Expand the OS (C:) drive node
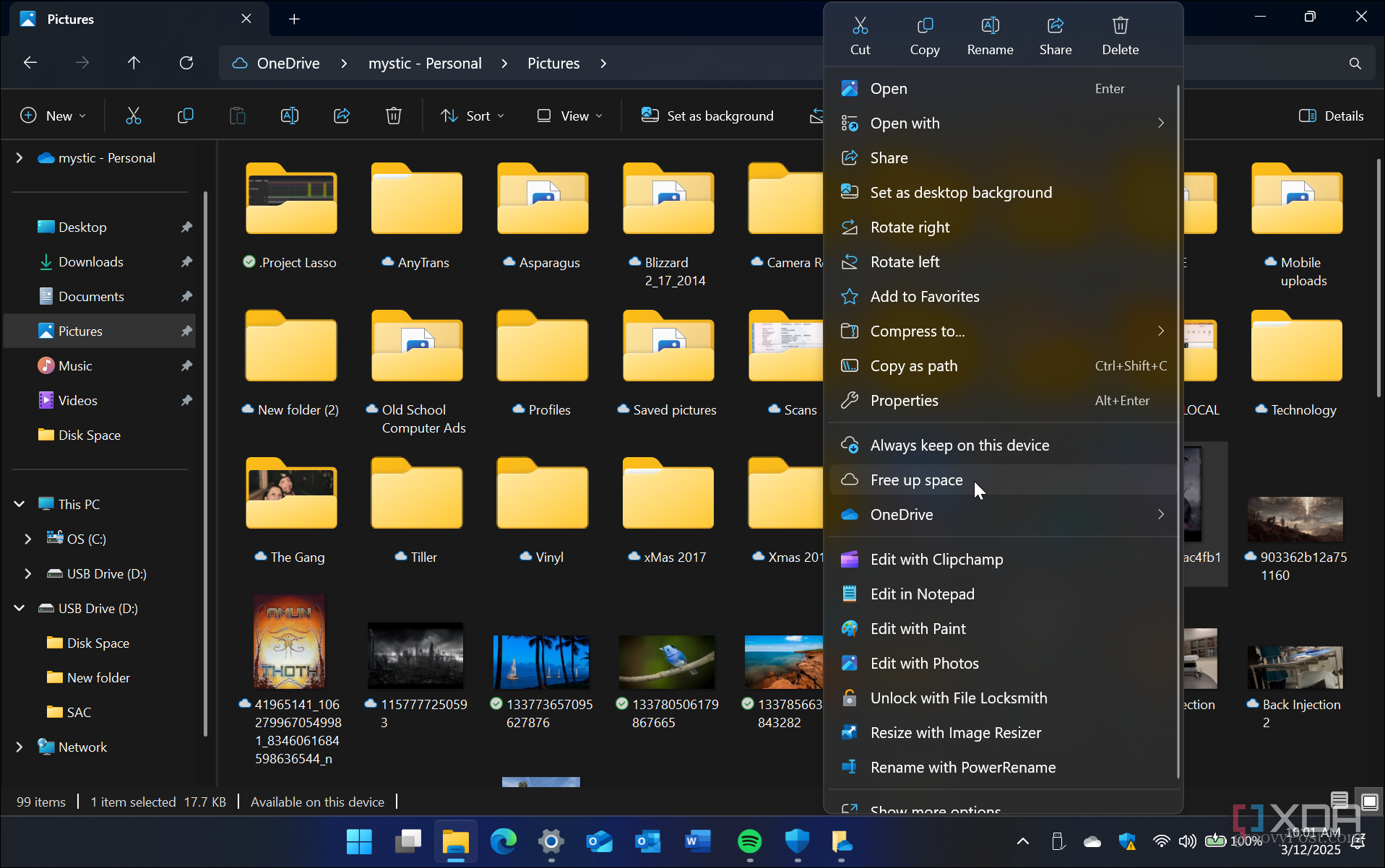This screenshot has width=1385, height=868. coord(27,539)
